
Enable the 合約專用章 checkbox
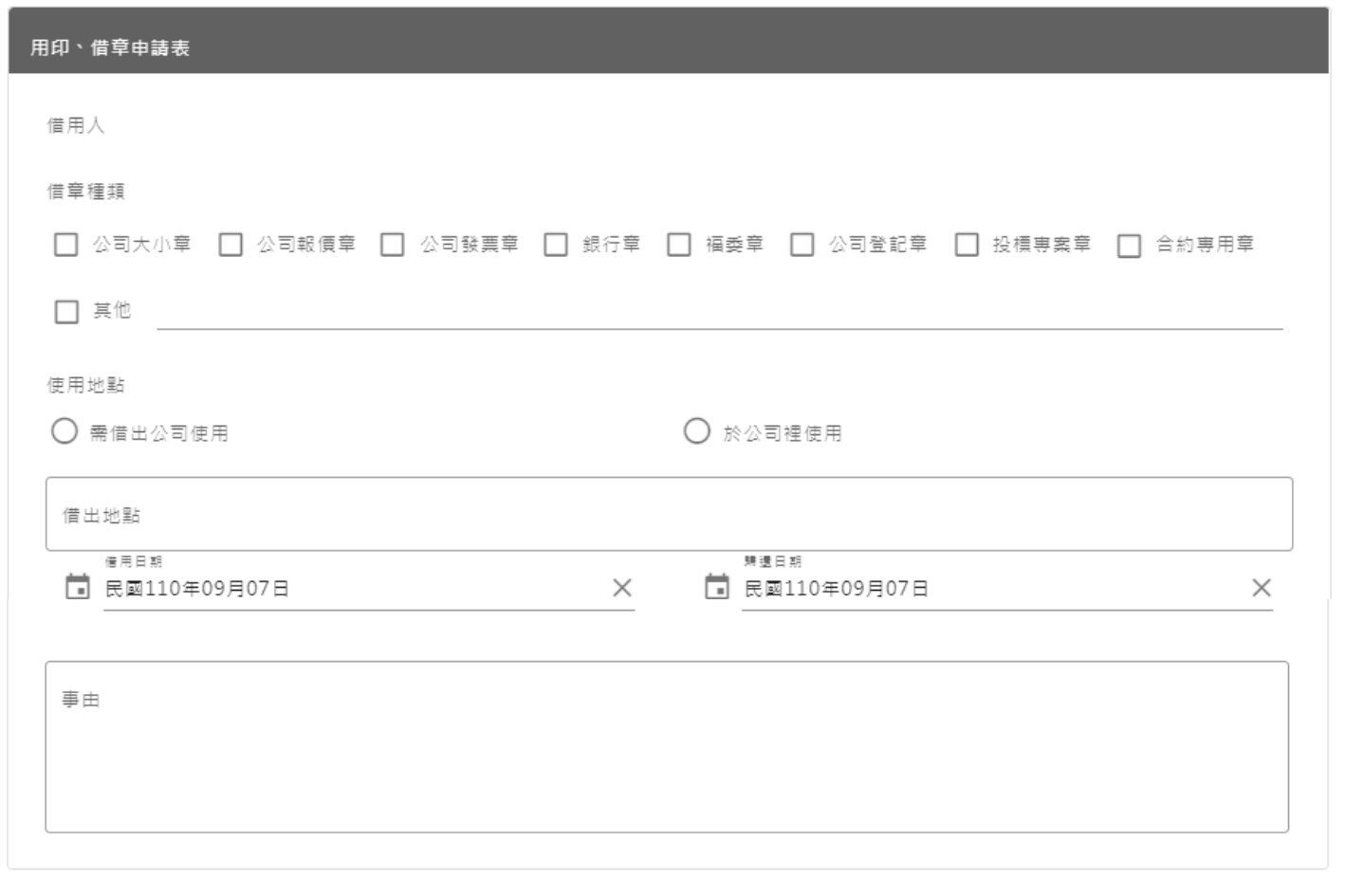[1129, 246]
